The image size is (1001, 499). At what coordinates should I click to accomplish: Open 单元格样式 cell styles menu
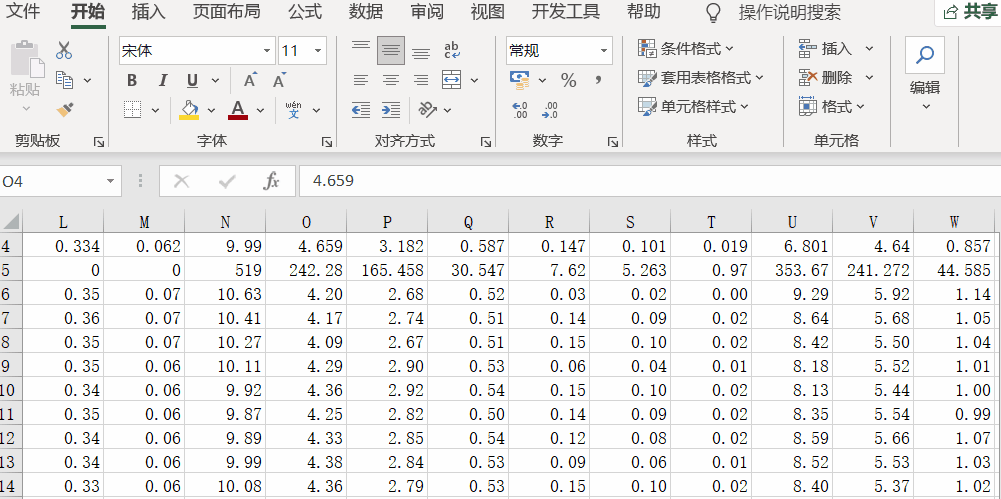(x=693, y=107)
